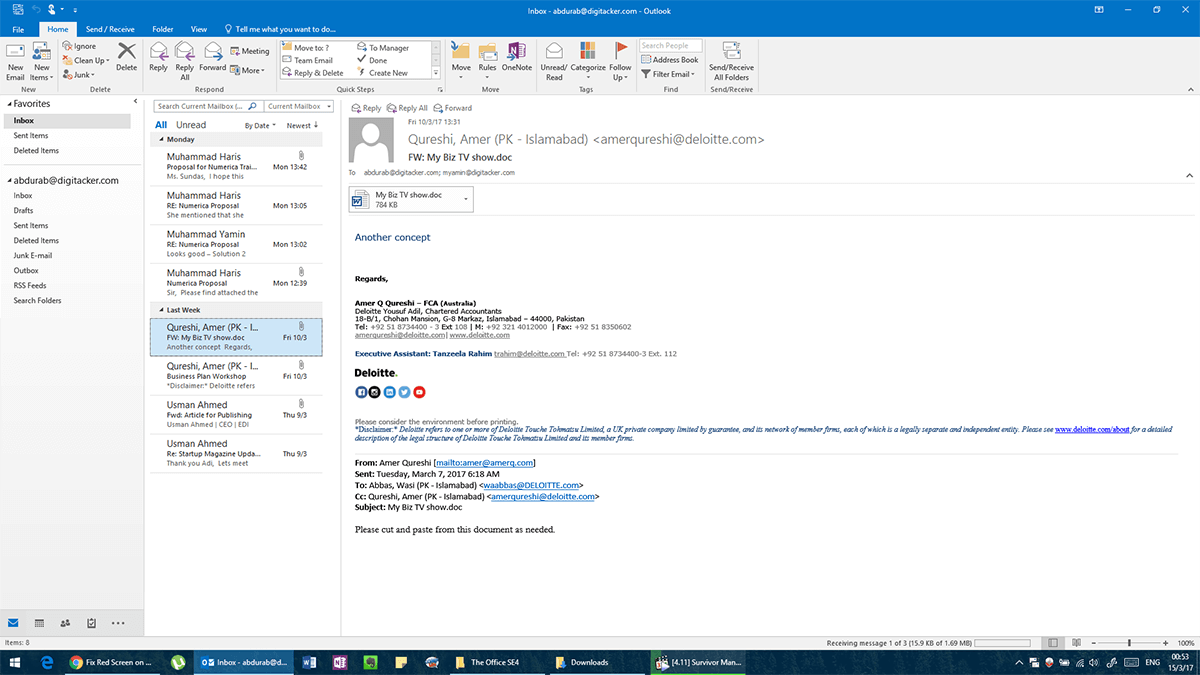Open Deloitte Facebook icon in signature

(362, 392)
